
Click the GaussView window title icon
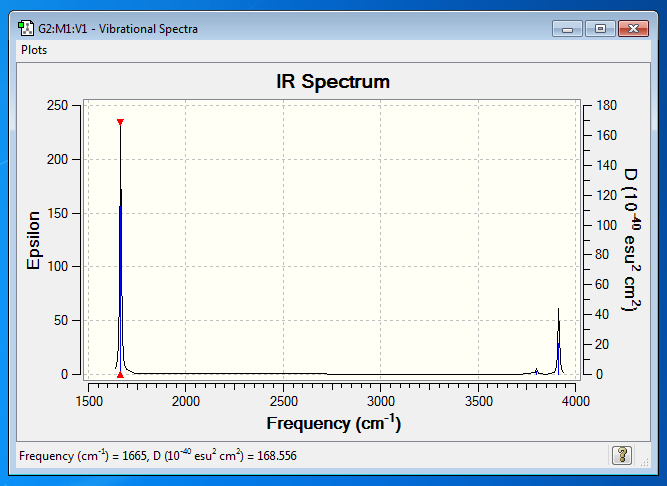[x=26, y=28]
